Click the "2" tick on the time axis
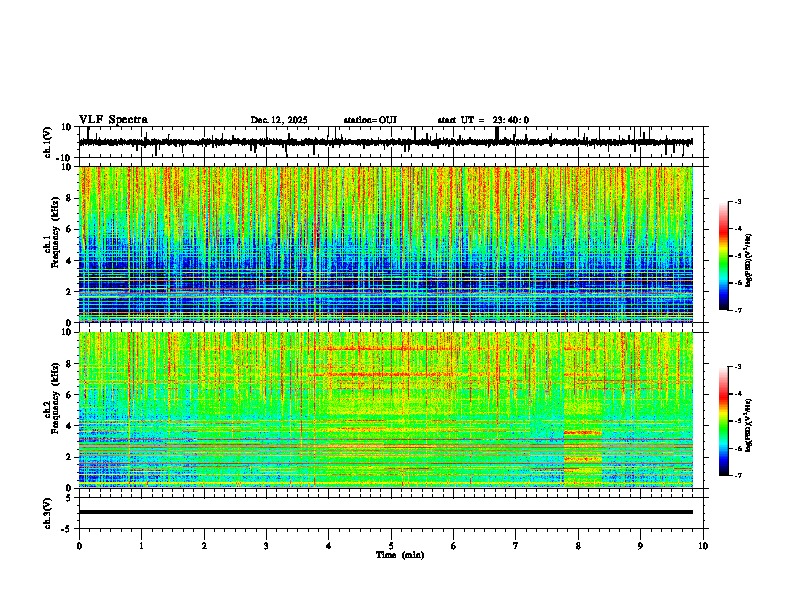Screen dimensions: 792x612 point(204,546)
